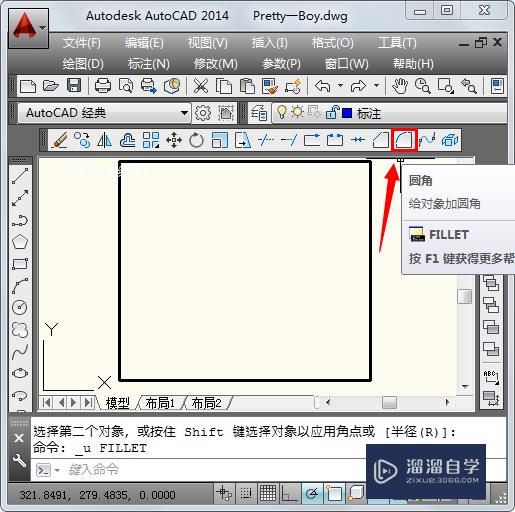The width and height of the screenshot is (515, 512).
Task: Select the Scale tool
Action: [220, 140]
